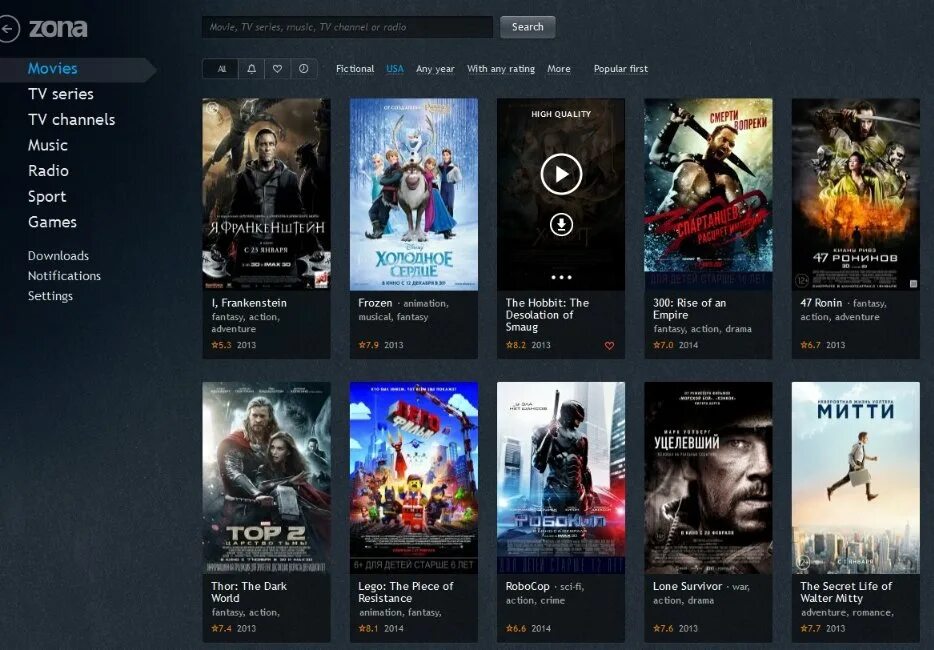Open the Thor: The Dark World poster
This screenshot has width=934, height=650.
(266, 478)
